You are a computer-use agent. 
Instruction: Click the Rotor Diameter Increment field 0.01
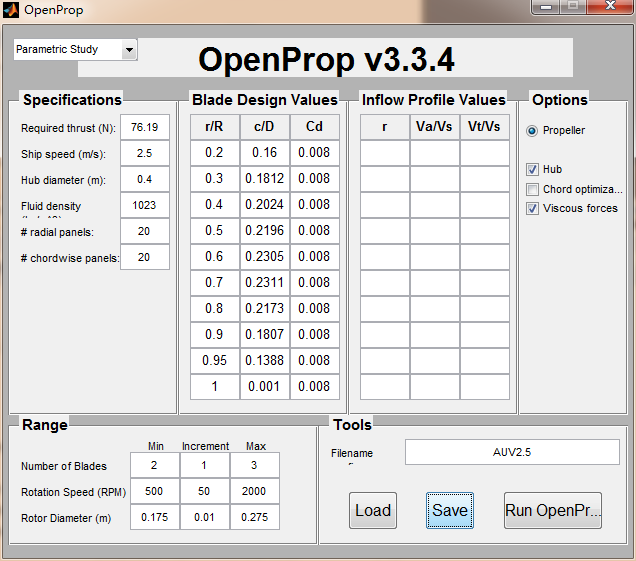pos(205,517)
